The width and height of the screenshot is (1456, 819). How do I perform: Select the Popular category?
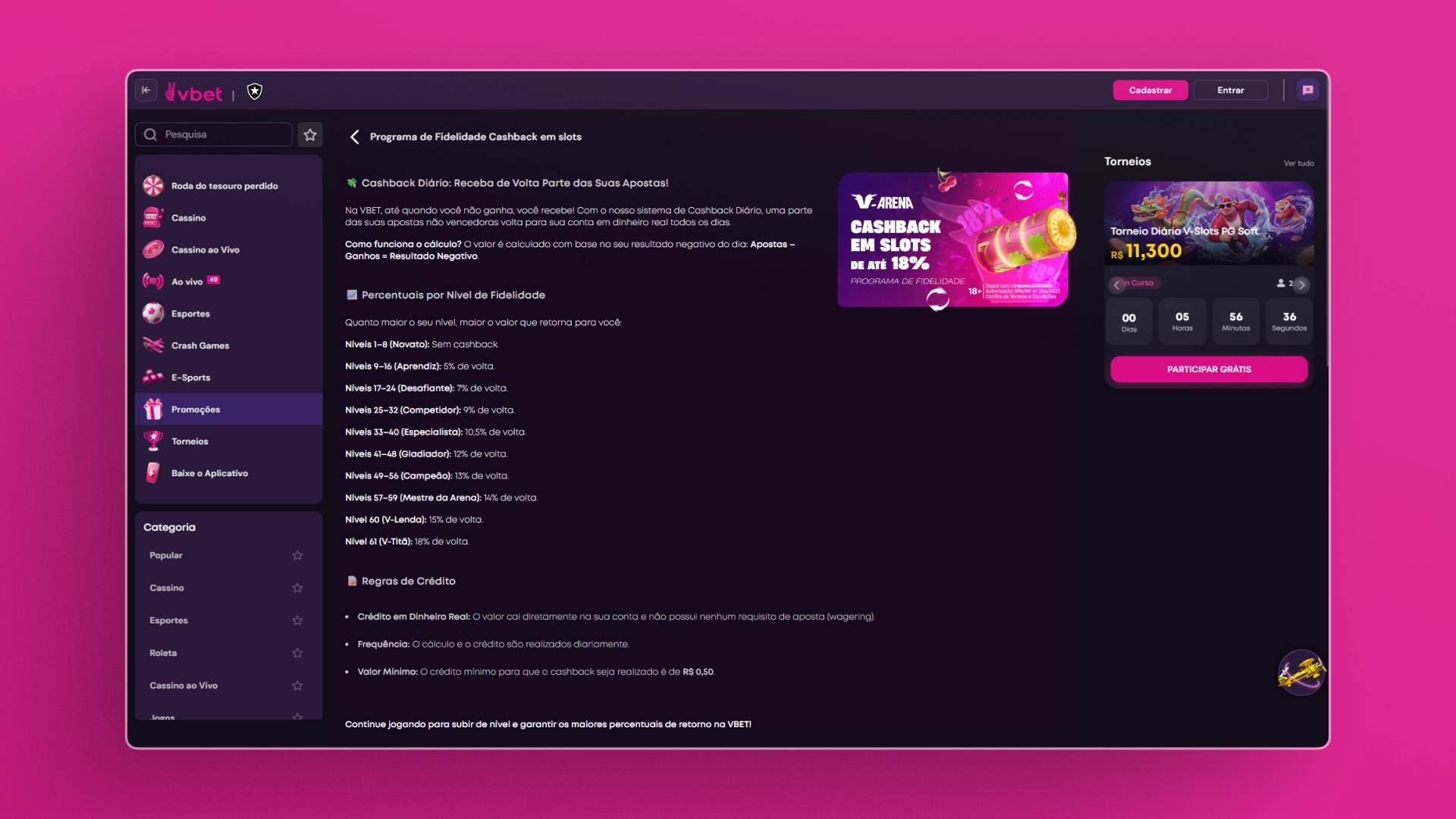click(x=166, y=556)
